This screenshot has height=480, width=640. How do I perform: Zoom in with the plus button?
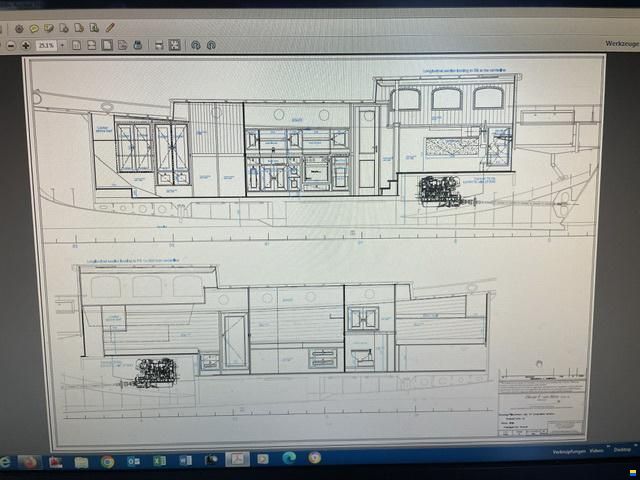26,45
